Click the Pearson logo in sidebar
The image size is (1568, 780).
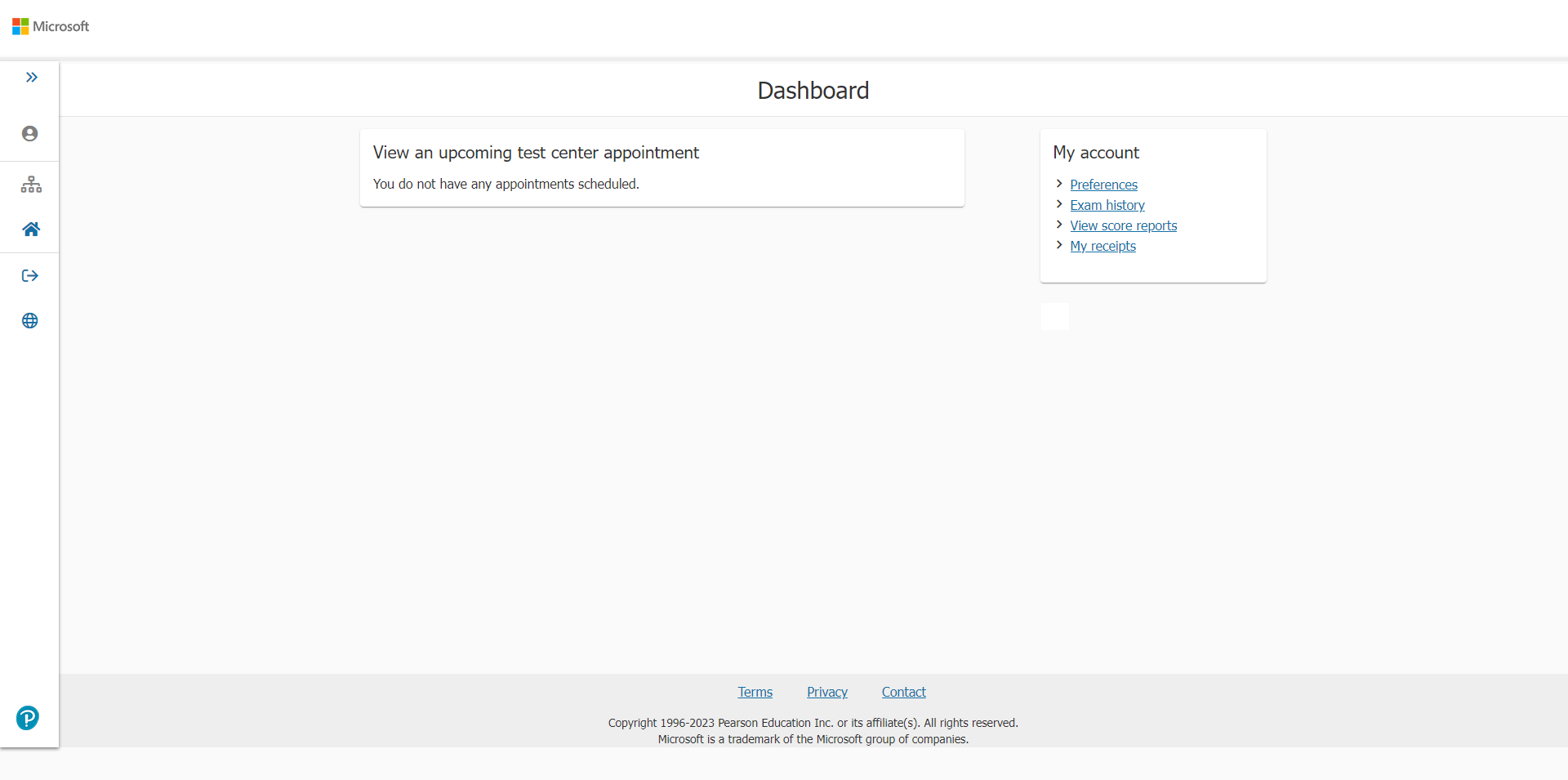click(x=28, y=718)
